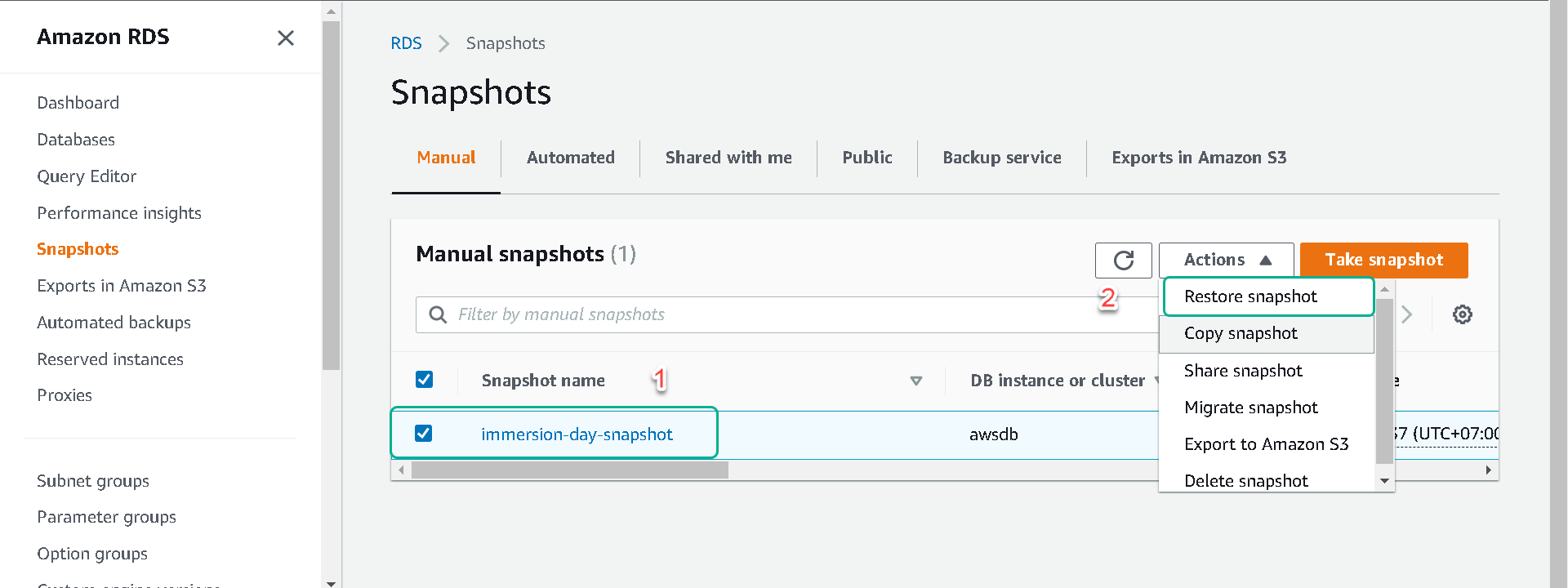This screenshot has width=1568, height=588.
Task: Uncheck the immersion-day-snapshot row checkbox
Action: [x=423, y=433]
